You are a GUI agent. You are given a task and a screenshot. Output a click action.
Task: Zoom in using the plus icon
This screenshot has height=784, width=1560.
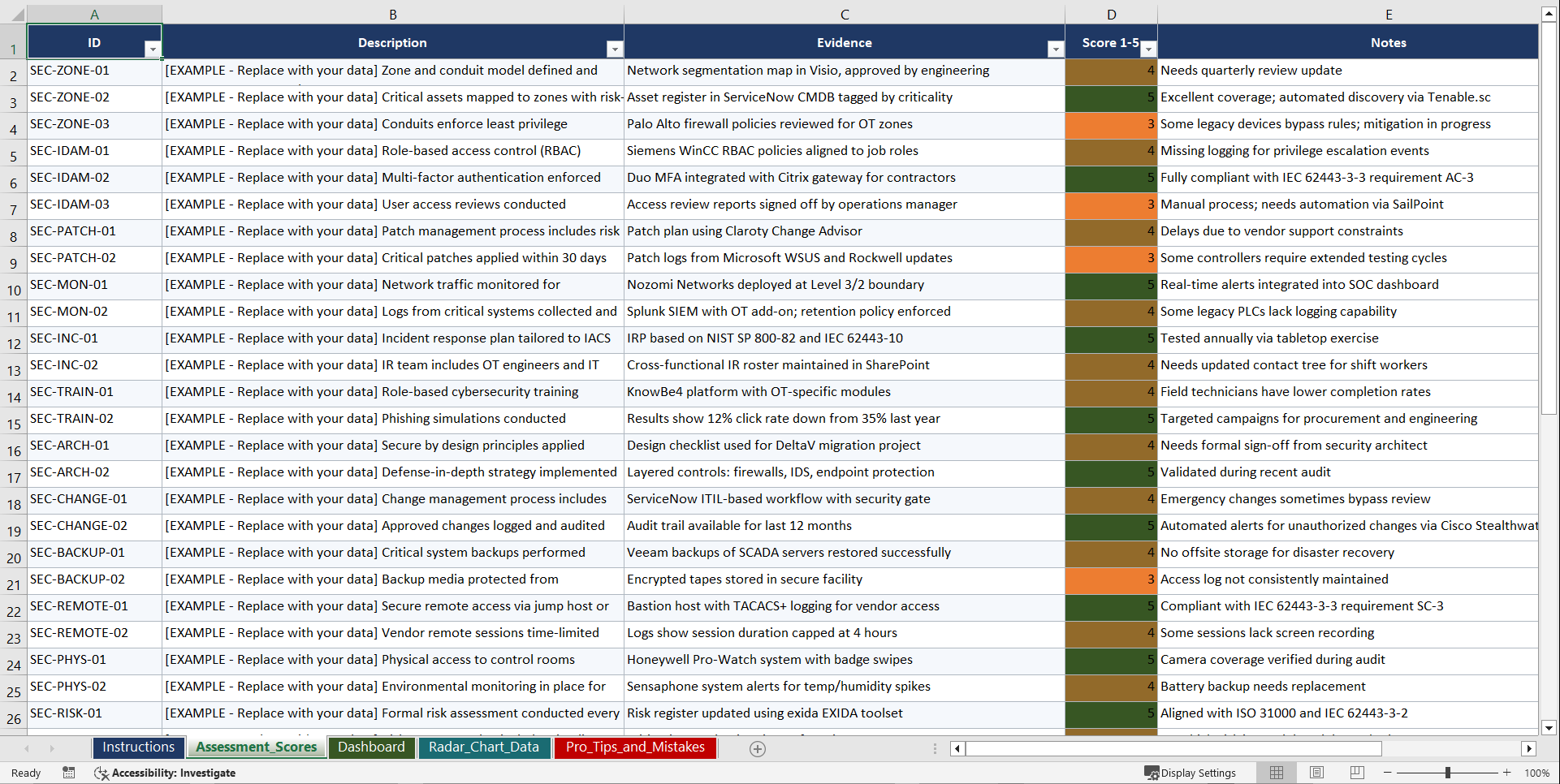pos(1508,773)
